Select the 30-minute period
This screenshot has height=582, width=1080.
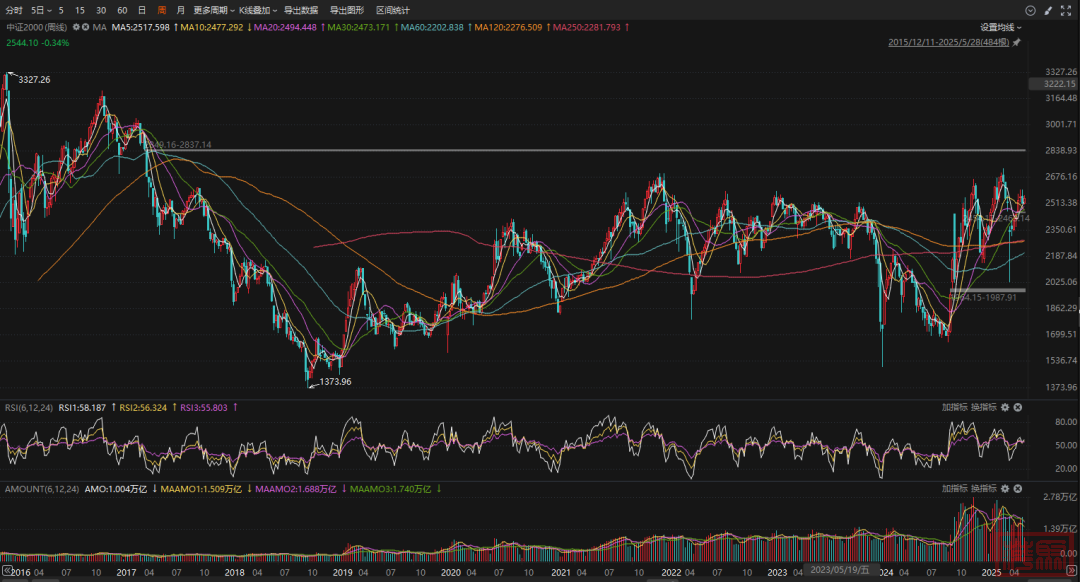click(x=101, y=10)
